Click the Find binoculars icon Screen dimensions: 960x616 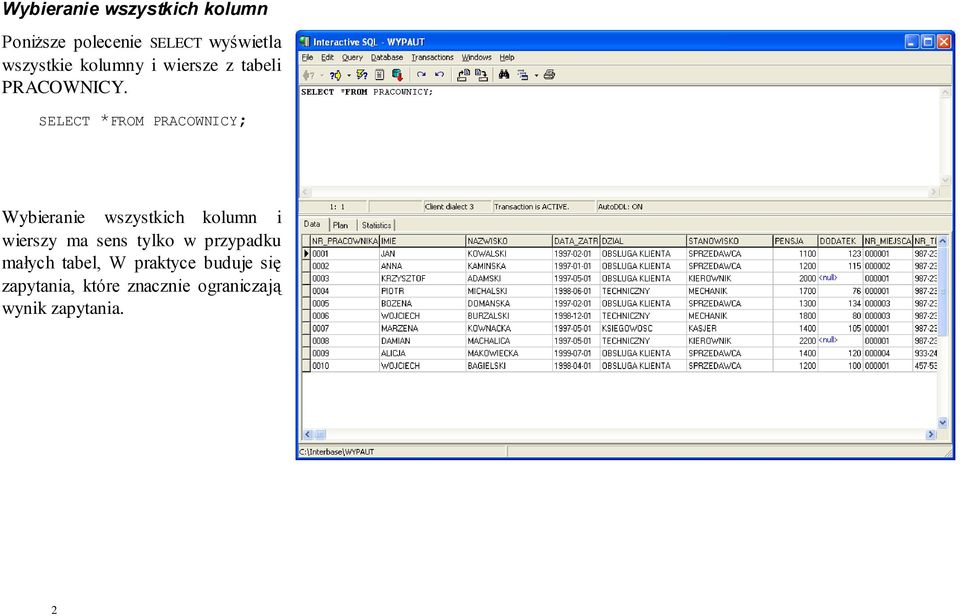click(504, 75)
